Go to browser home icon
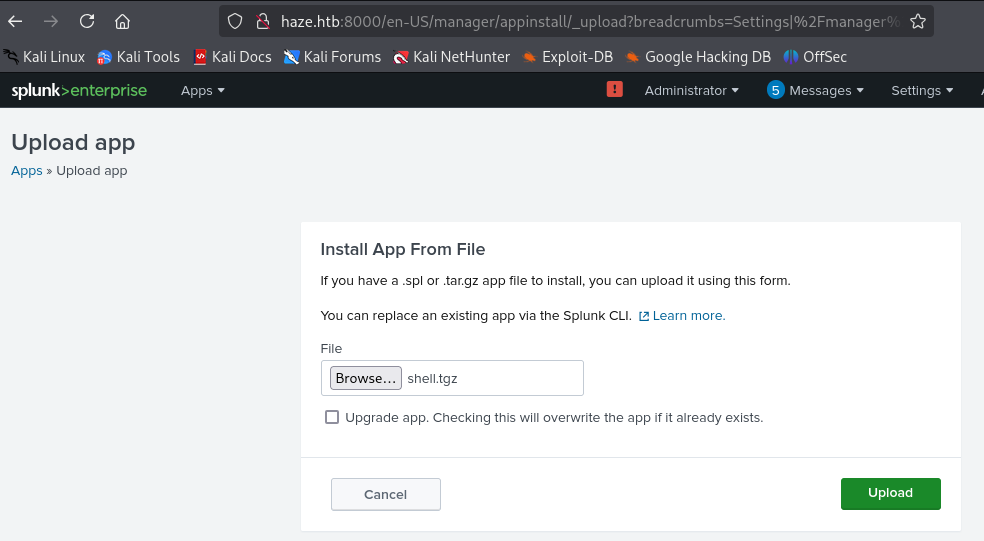 122,21
